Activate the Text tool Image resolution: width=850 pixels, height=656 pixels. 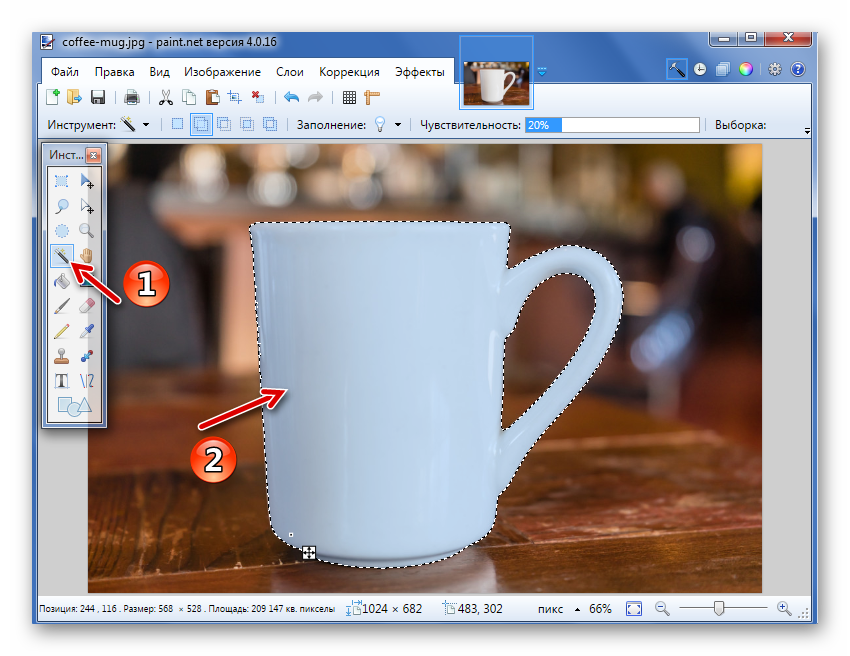62,381
